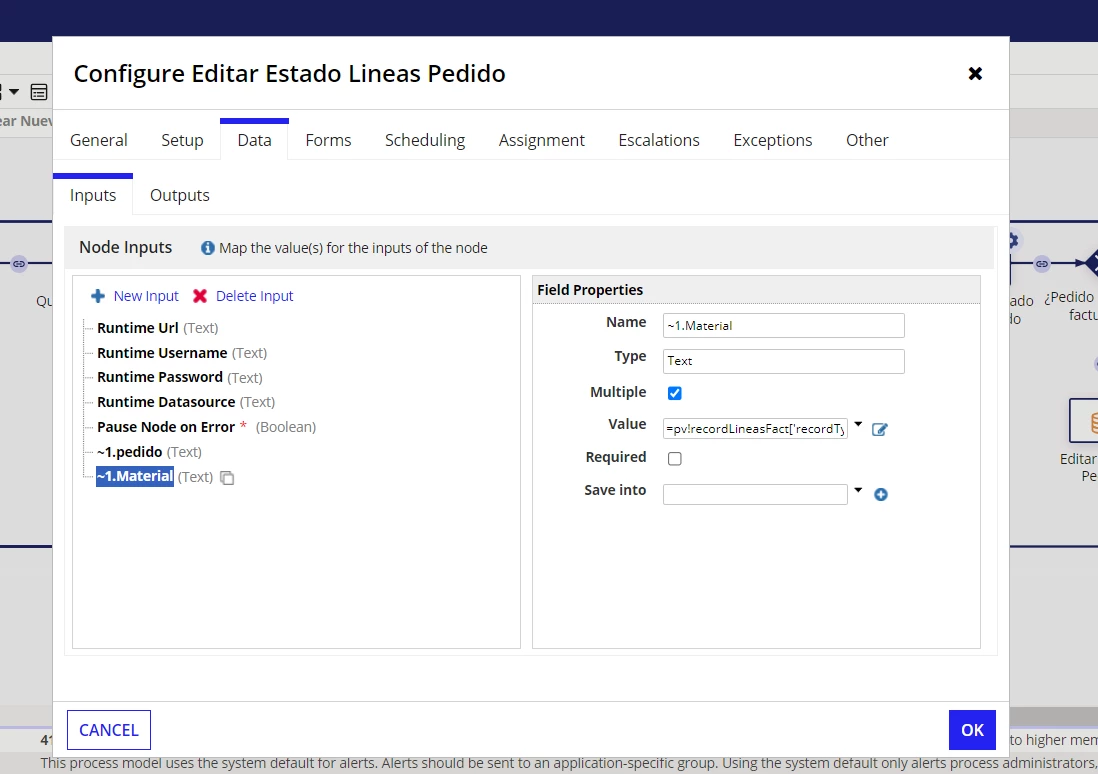Open the General tab
Screen dimensions: 1098x774
coord(99,140)
